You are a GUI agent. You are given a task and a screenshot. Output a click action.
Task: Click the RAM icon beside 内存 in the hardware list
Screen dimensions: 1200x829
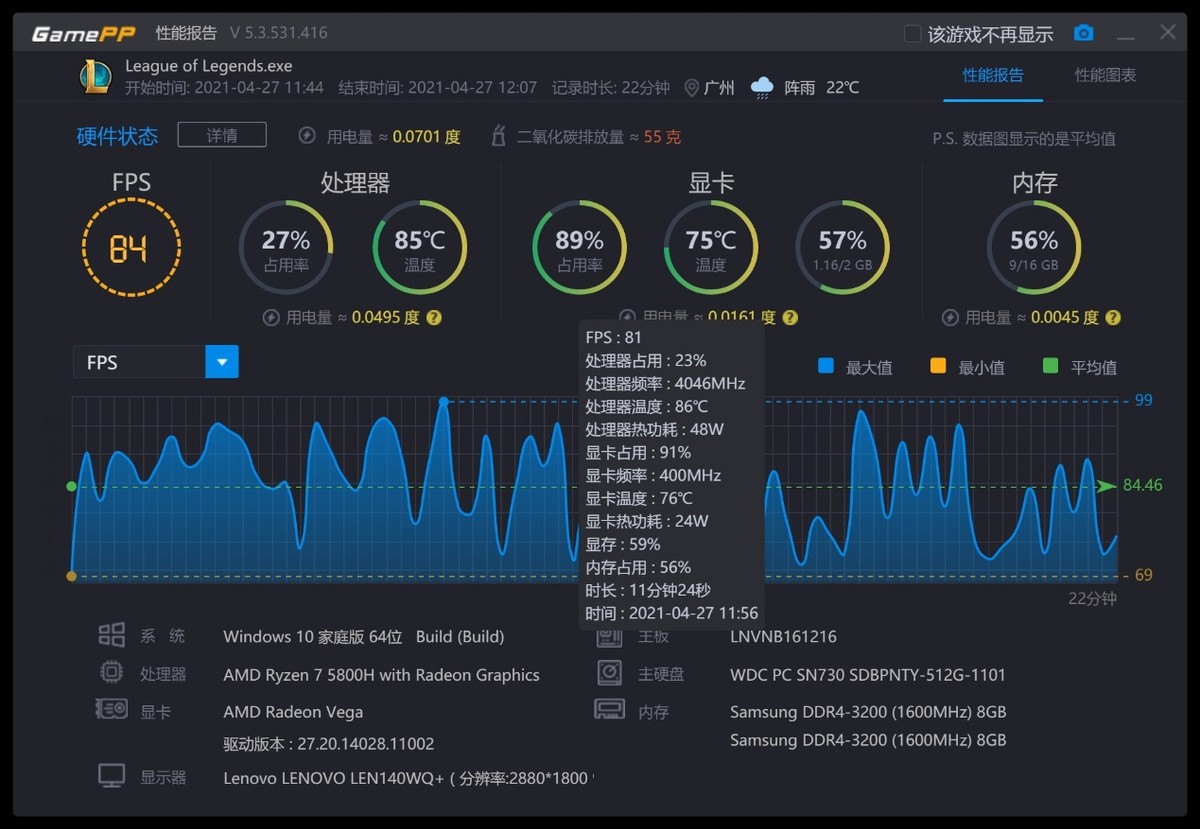610,710
